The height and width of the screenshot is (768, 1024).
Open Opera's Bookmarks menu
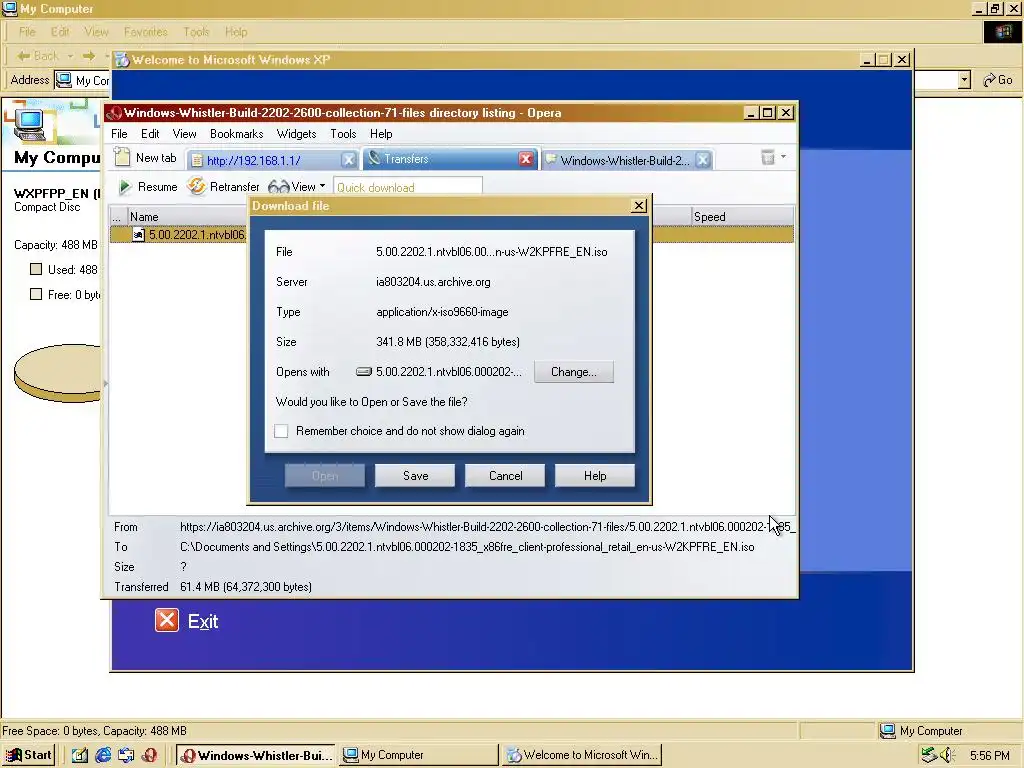tap(236, 134)
